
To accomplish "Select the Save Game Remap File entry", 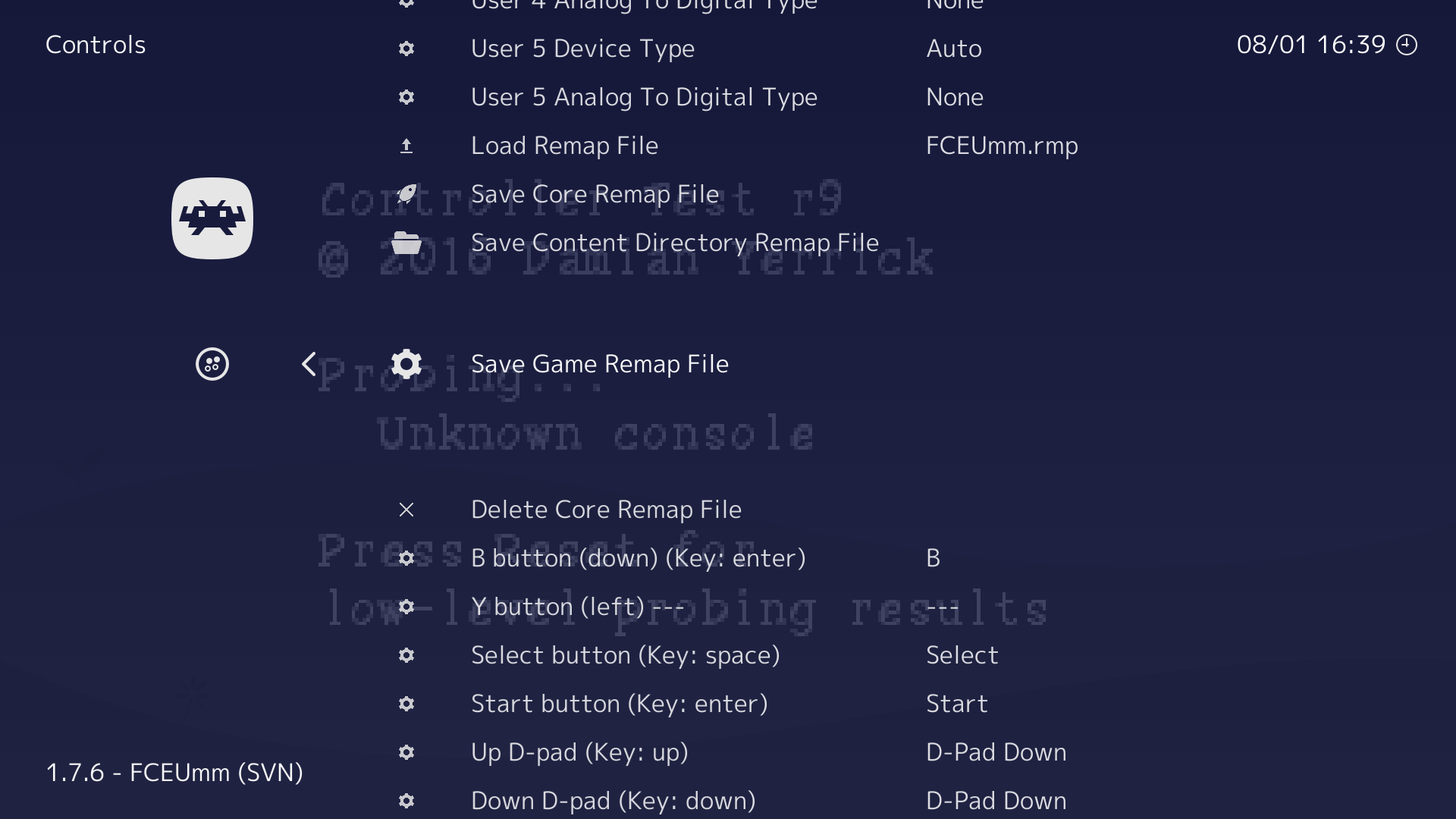I will pos(599,364).
